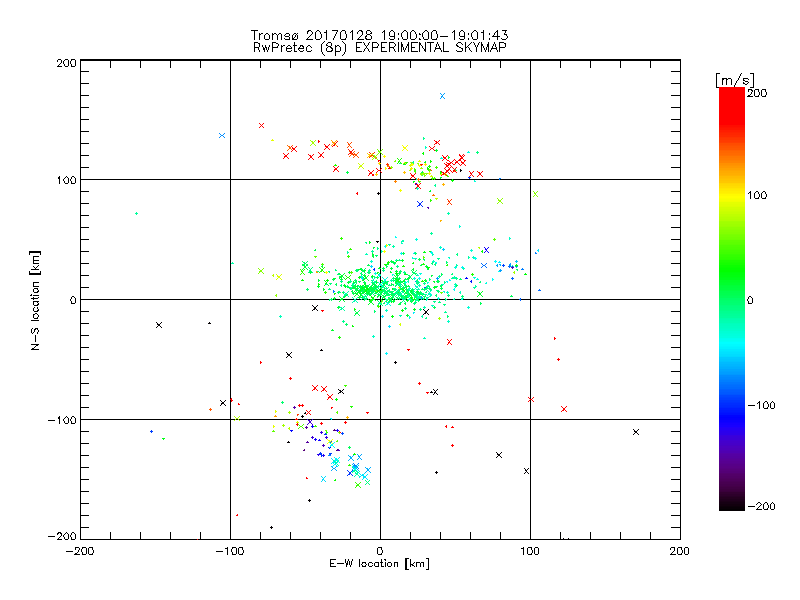Click the y-axis tick label "100"
Screen dimensions: 800x600
66,180
